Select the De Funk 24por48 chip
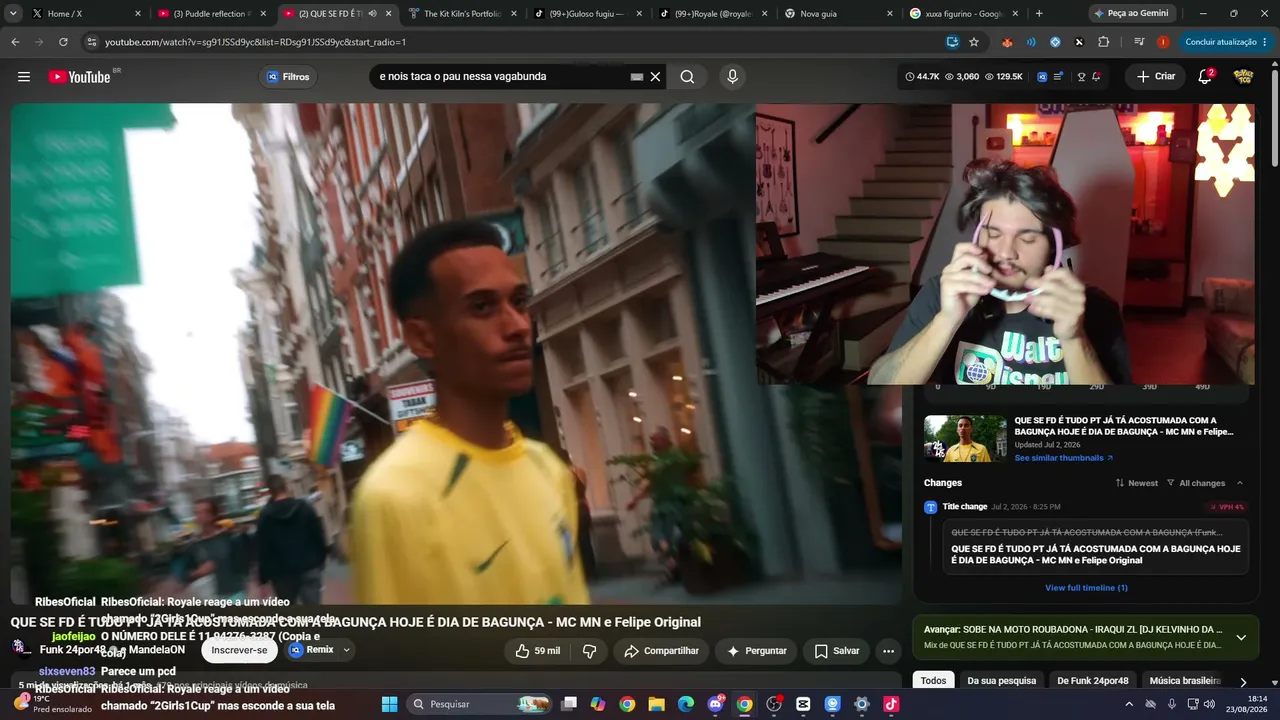Image resolution: width=1280 pixels, height=720 pixels. 1092,681
